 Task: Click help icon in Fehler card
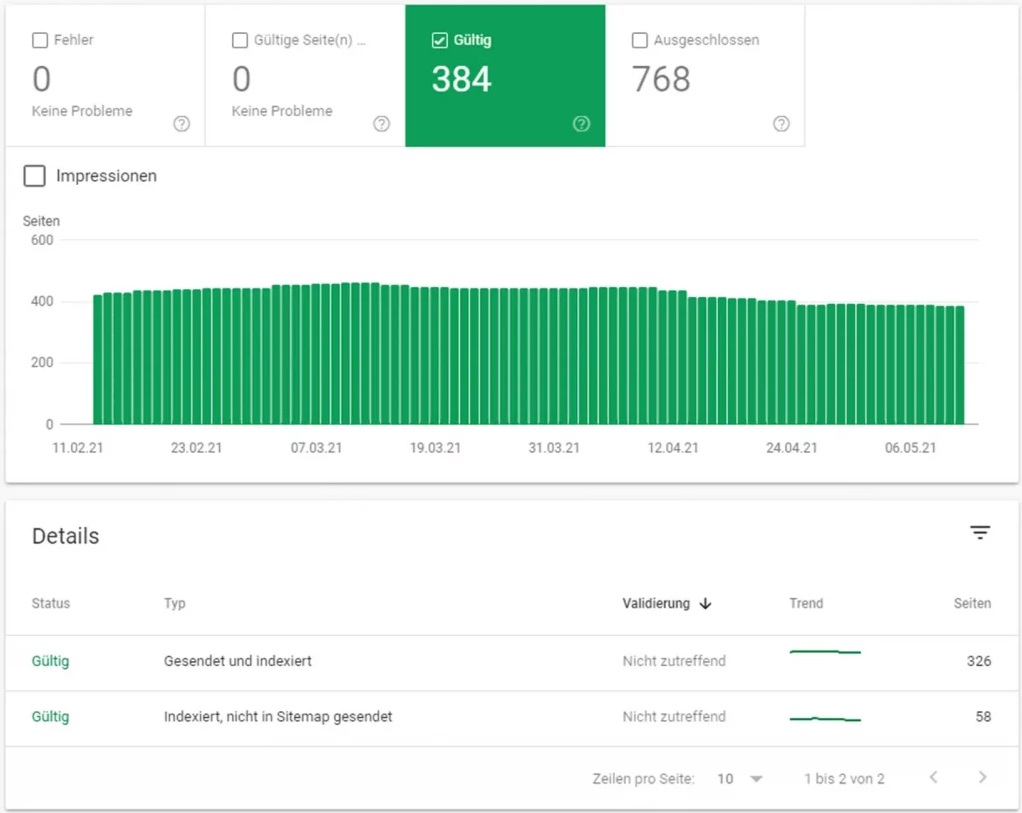click(181, 124)
